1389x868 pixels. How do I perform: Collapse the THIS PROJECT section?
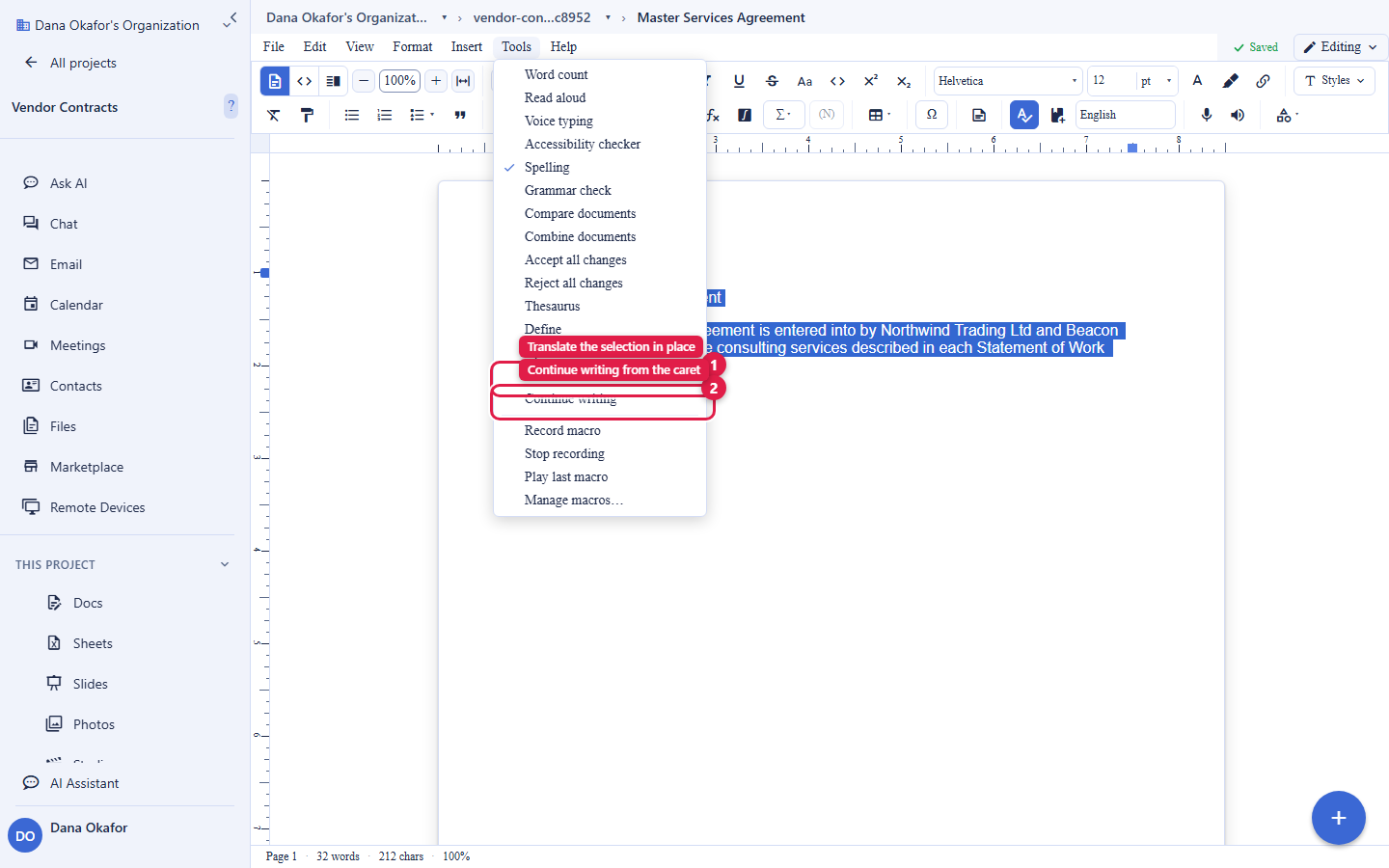click(225, 565)
